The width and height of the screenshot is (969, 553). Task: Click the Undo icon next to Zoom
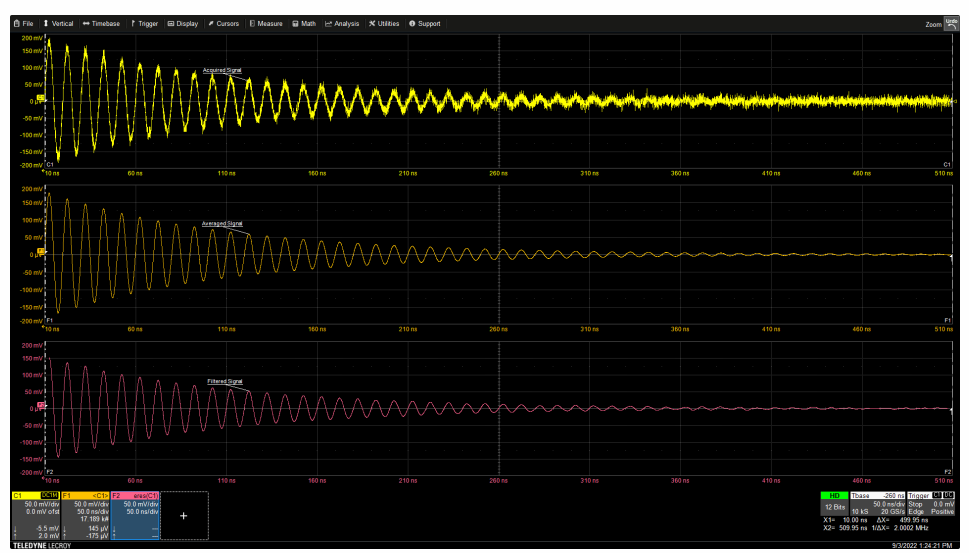coord(950,23)
